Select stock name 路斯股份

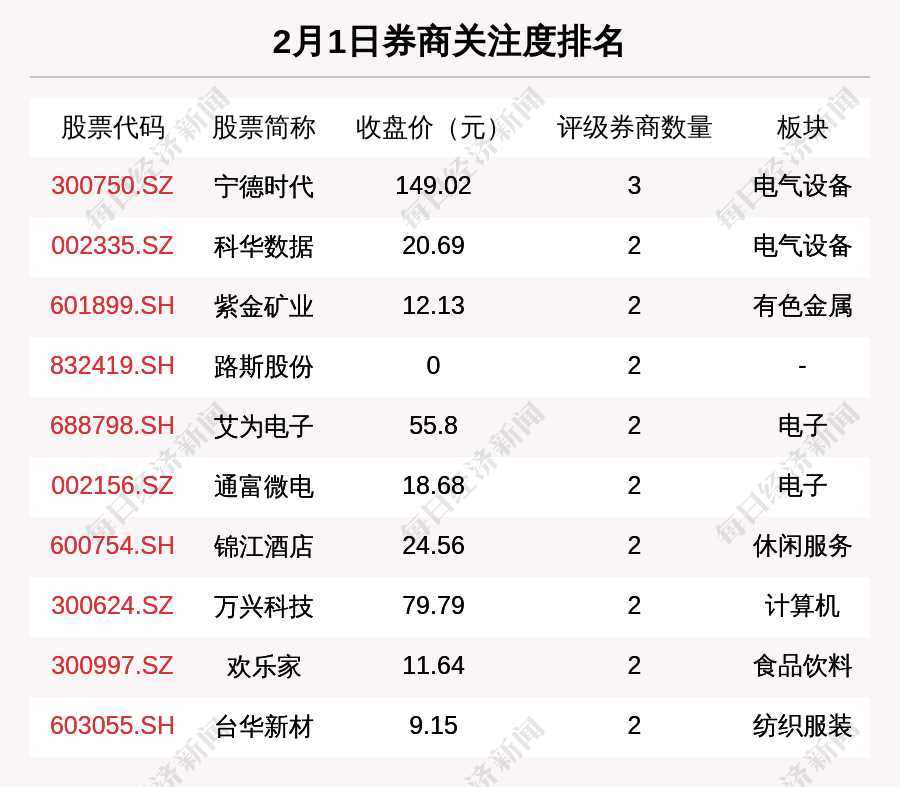click(263, 367)
